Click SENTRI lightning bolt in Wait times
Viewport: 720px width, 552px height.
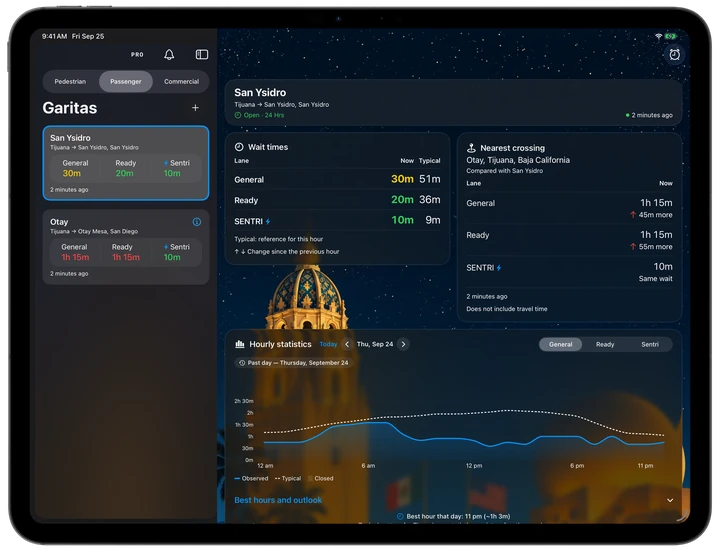[268, 221]
